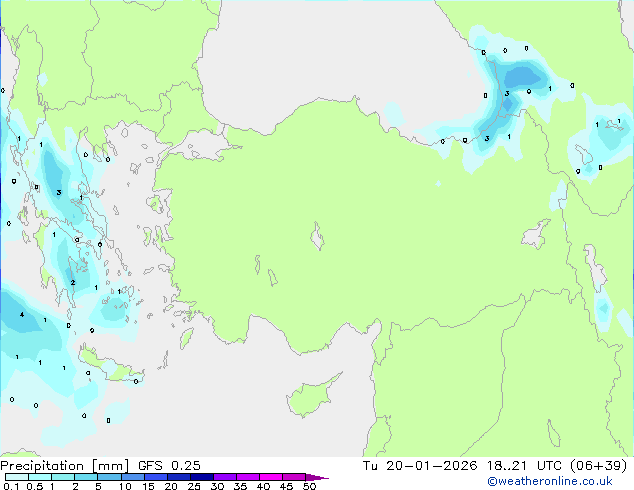Click the '18..21 UTC' time range text
Screen dimensions: 634x490
[x=524, y=466]
